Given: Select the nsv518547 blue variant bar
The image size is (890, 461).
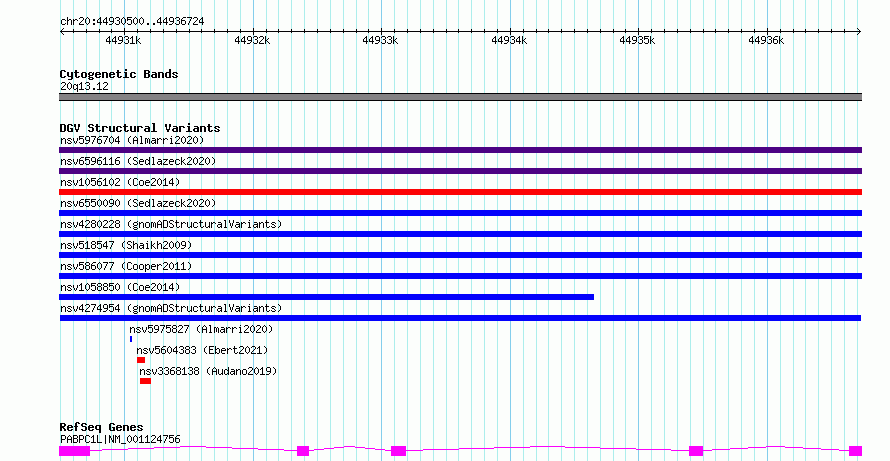Looking at the screenshot, I should tap(460, 255).
